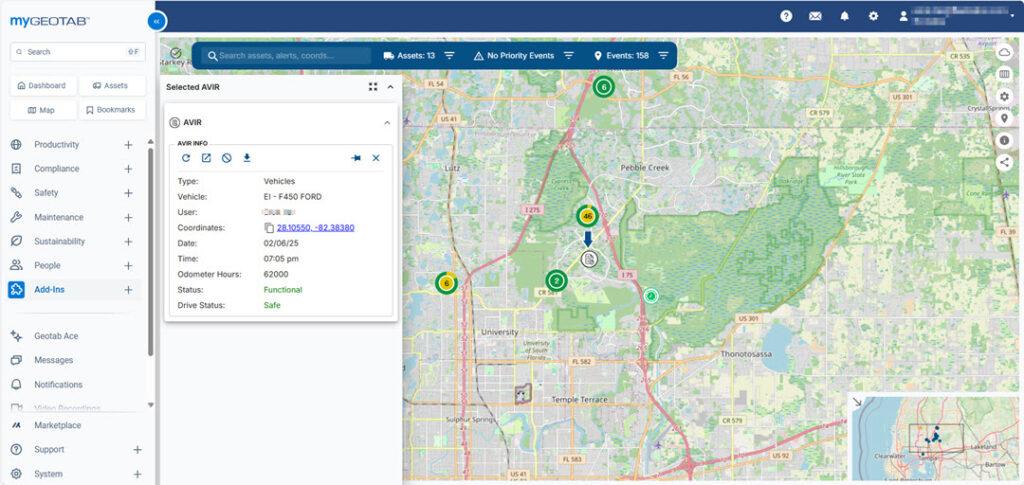Screen dimensions: 1024x485
Task: Click the map search assets field
Action: [x=287, y=55]
